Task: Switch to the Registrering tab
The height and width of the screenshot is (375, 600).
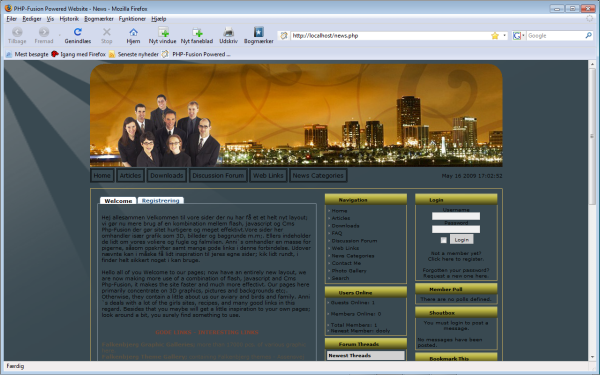Action: coord(161,201)
